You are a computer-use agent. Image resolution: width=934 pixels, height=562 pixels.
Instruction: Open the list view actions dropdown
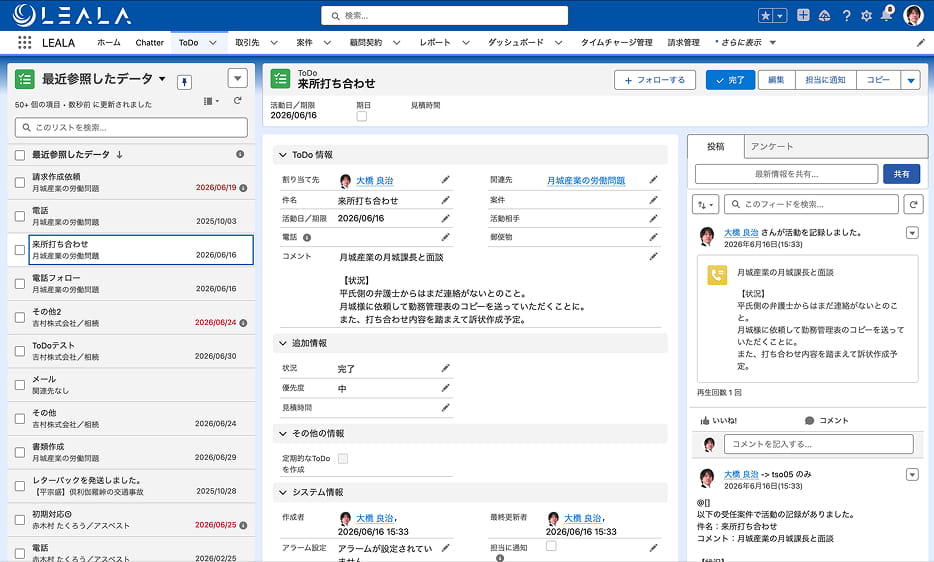238,78
